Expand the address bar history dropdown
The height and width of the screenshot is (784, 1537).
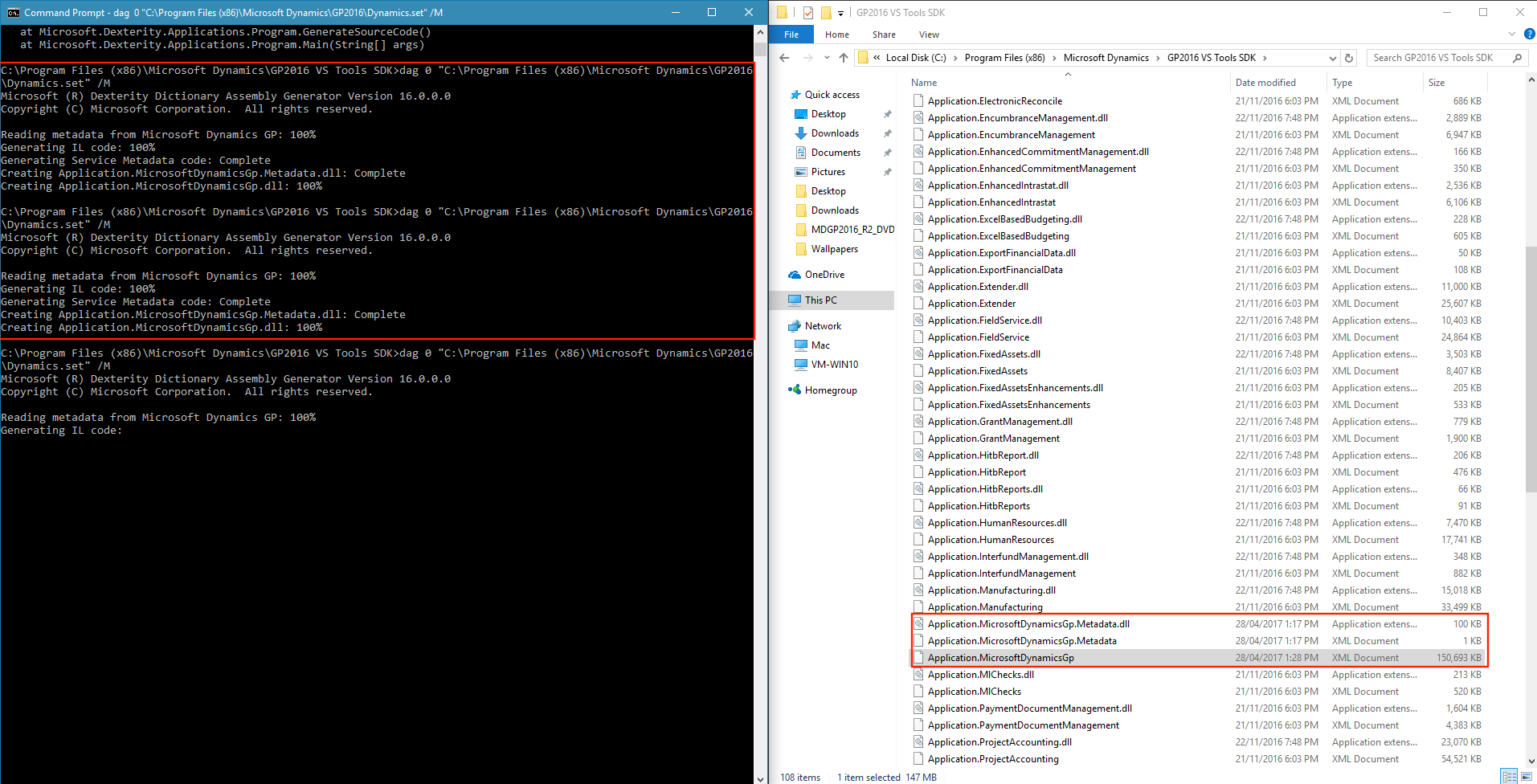1332,58
